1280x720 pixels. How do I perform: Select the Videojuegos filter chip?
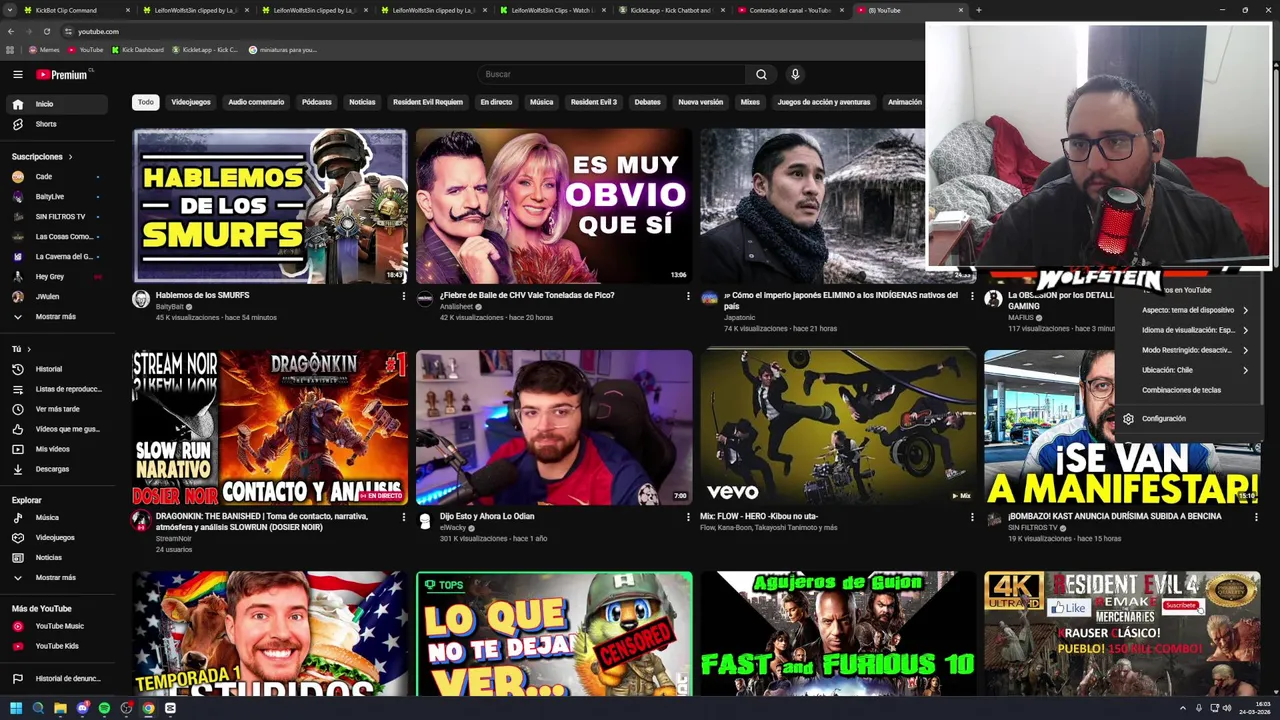pyautogui.click(x=191, y=102)
